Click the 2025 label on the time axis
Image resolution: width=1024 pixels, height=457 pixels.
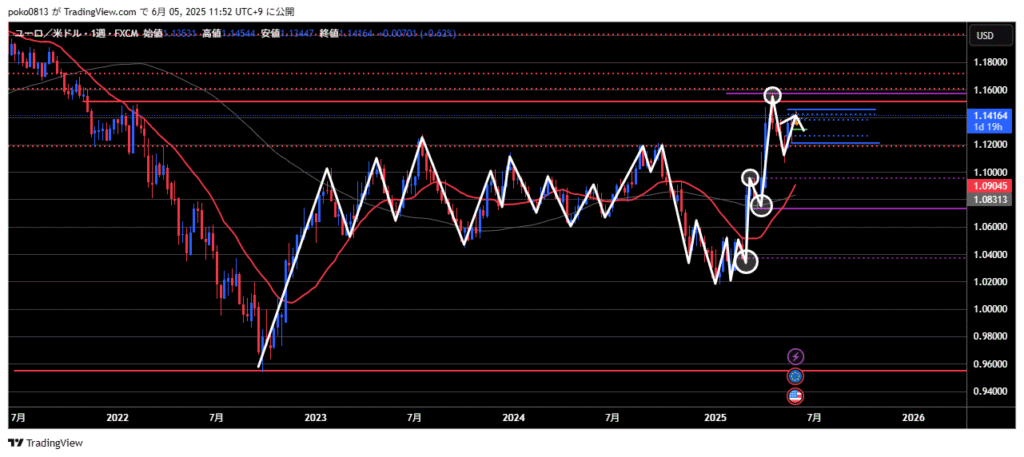[714, 415]
